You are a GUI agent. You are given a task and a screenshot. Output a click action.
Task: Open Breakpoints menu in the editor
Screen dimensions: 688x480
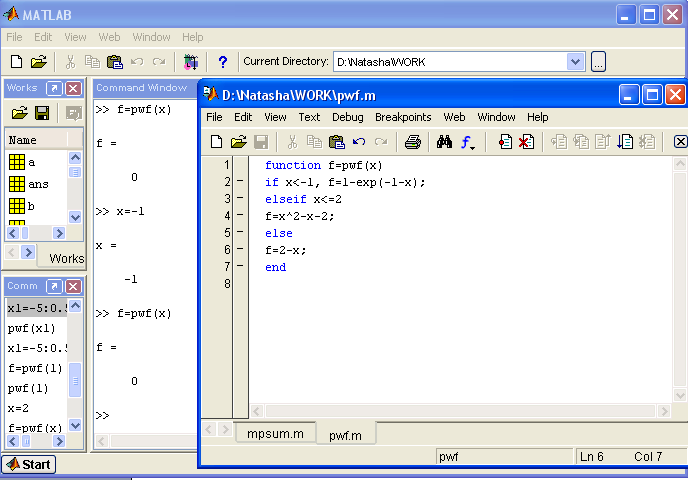click(403, 117)
